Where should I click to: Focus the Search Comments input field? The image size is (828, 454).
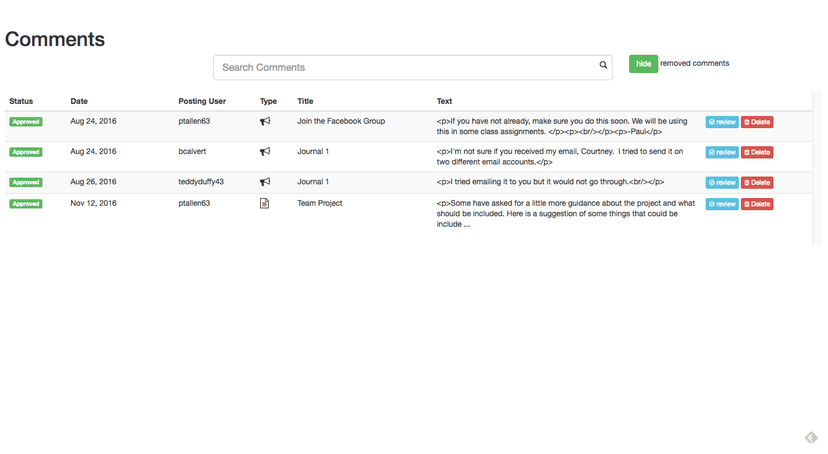point(412,68)
